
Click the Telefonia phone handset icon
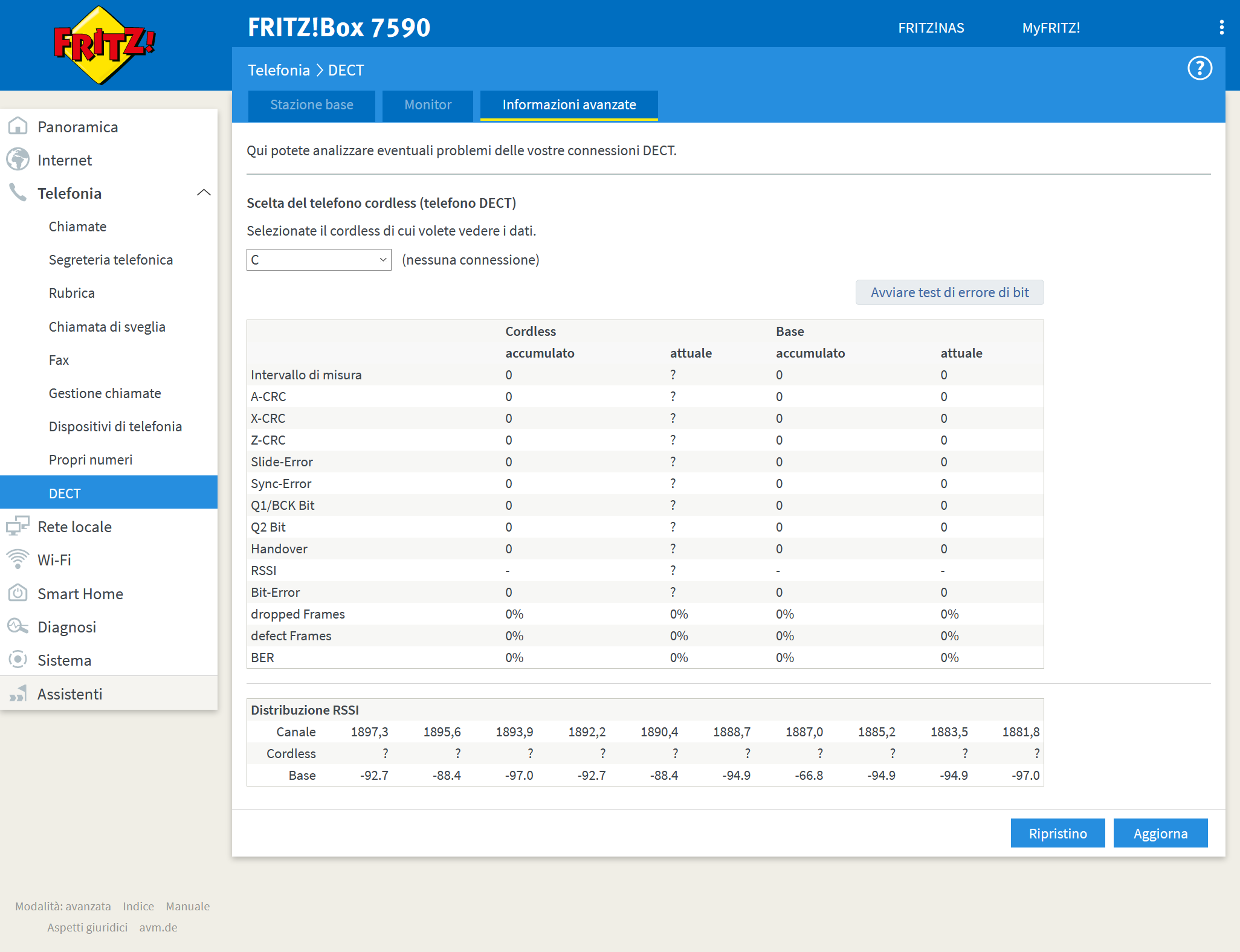click(x=18, y=193)
